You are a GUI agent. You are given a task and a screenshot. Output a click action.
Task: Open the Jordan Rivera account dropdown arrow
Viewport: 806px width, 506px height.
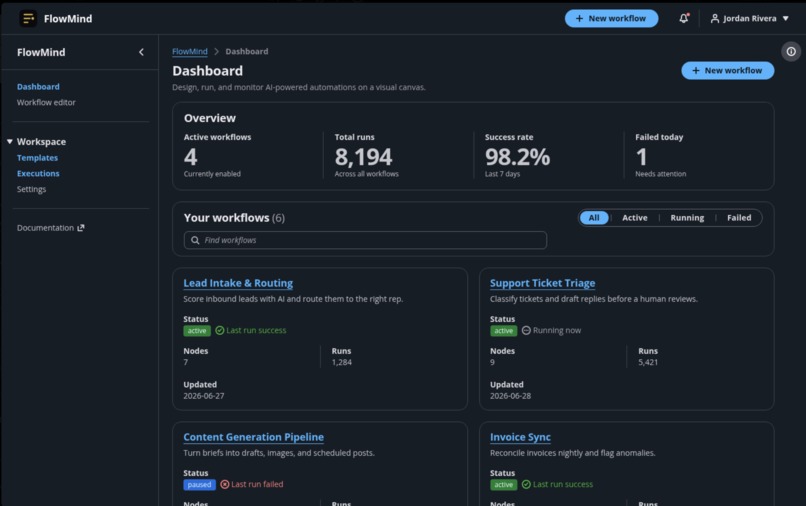click(x=785, y=19)
